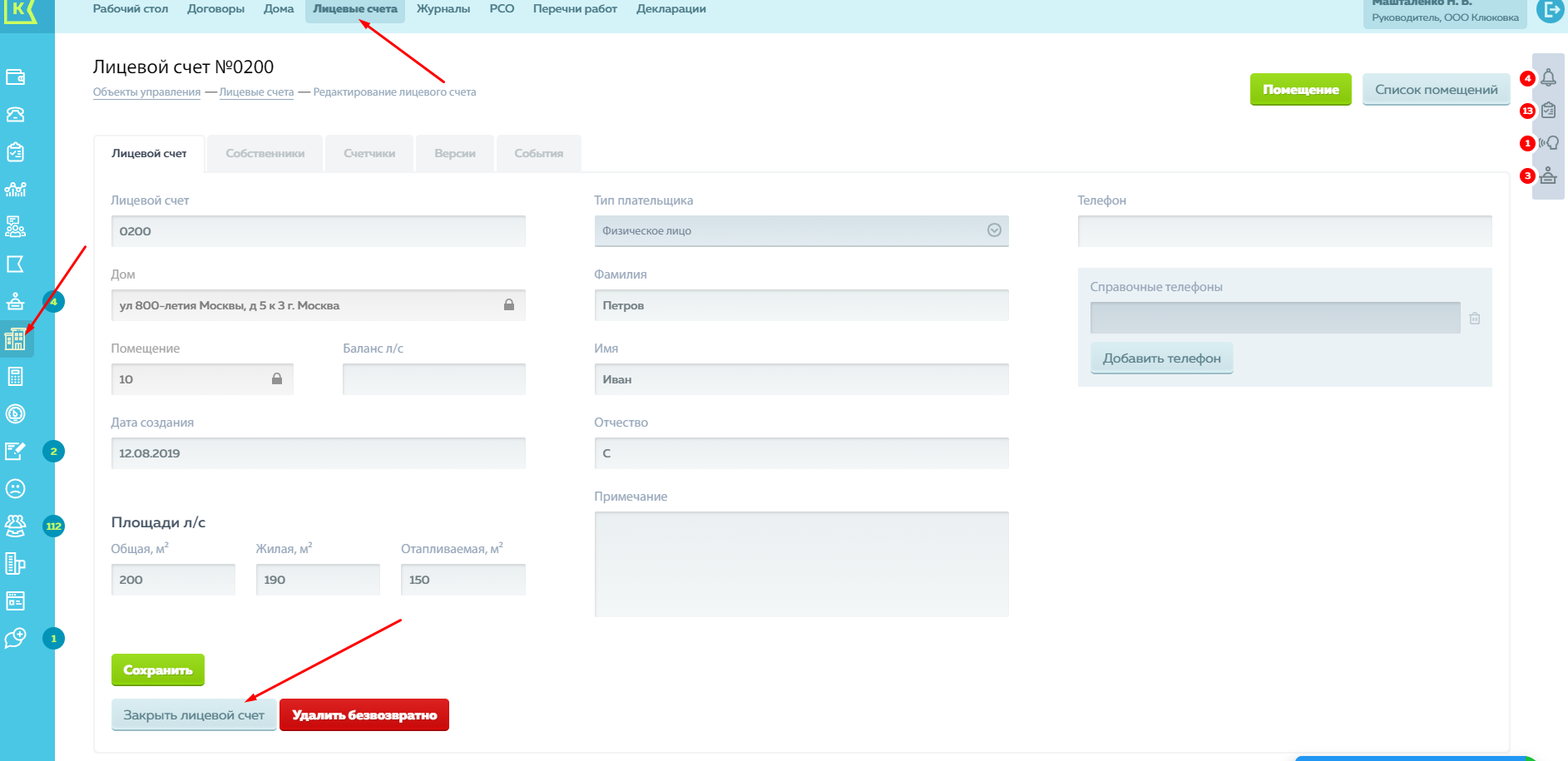1568x761 pixels.
Task: Open the flag icon in sidebar
Action: (16, 264)
